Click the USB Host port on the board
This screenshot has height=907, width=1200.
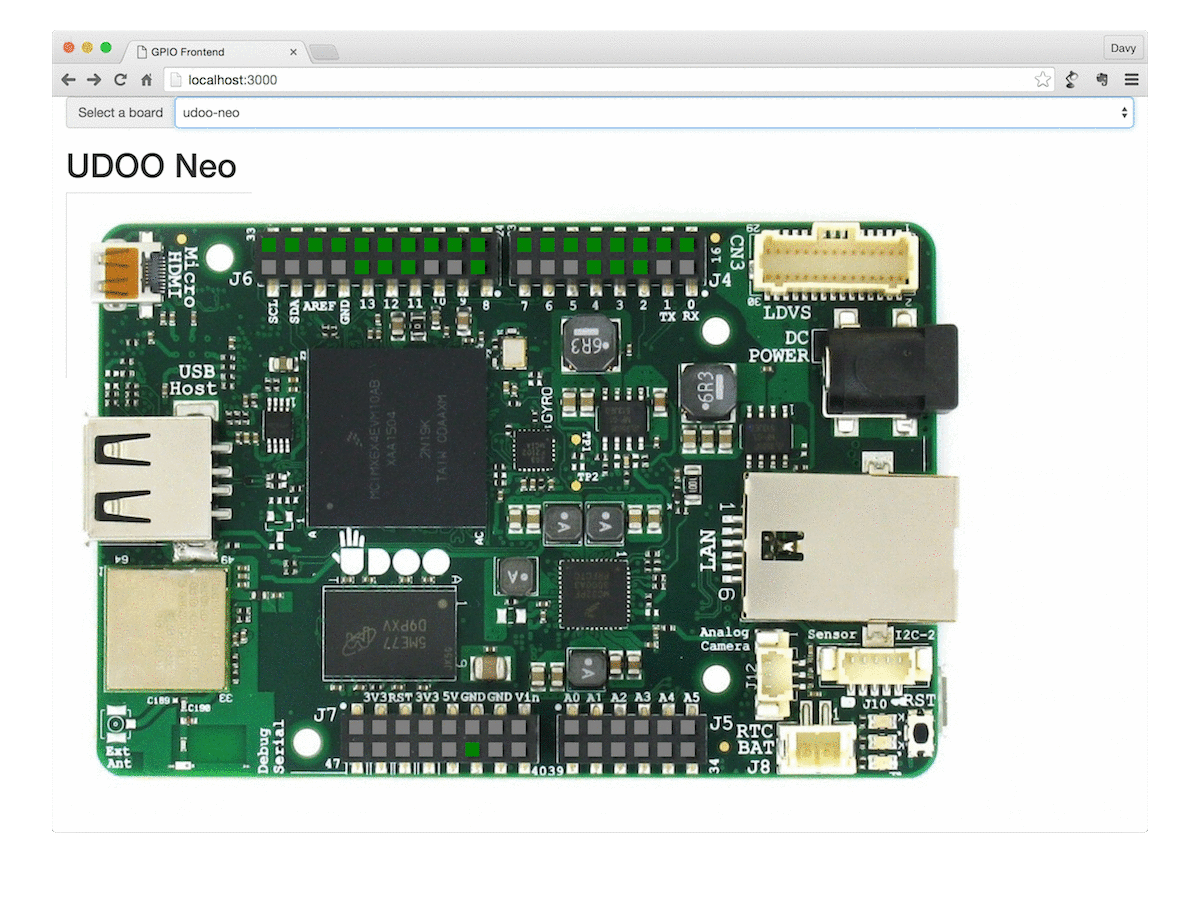pyautogui.click(x=150, y=480)
